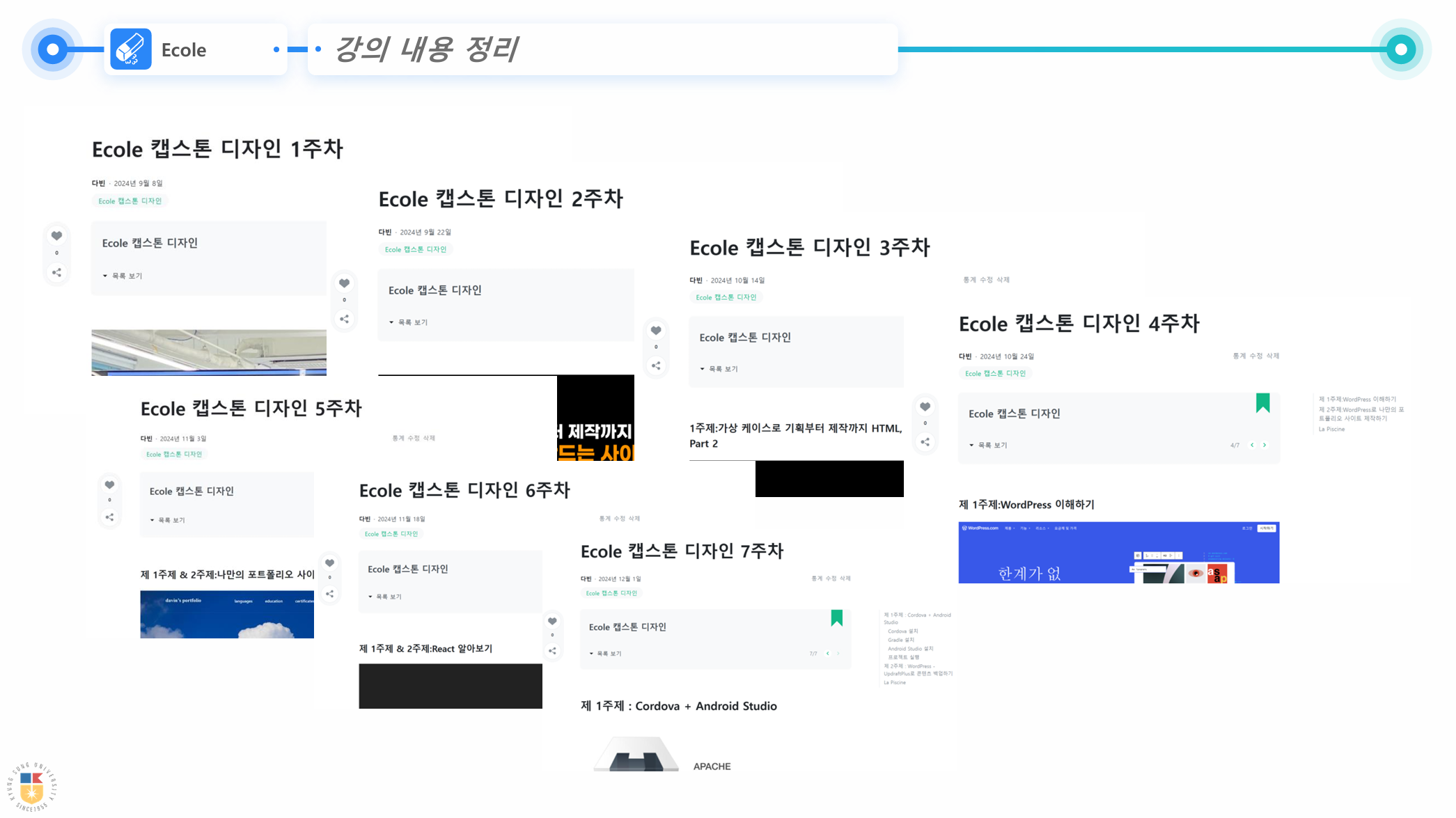Open the green Ecole 캡스톤 디자인 tag under 2주차
This screenshot has height=818, width=1456.
coord(416,249)
